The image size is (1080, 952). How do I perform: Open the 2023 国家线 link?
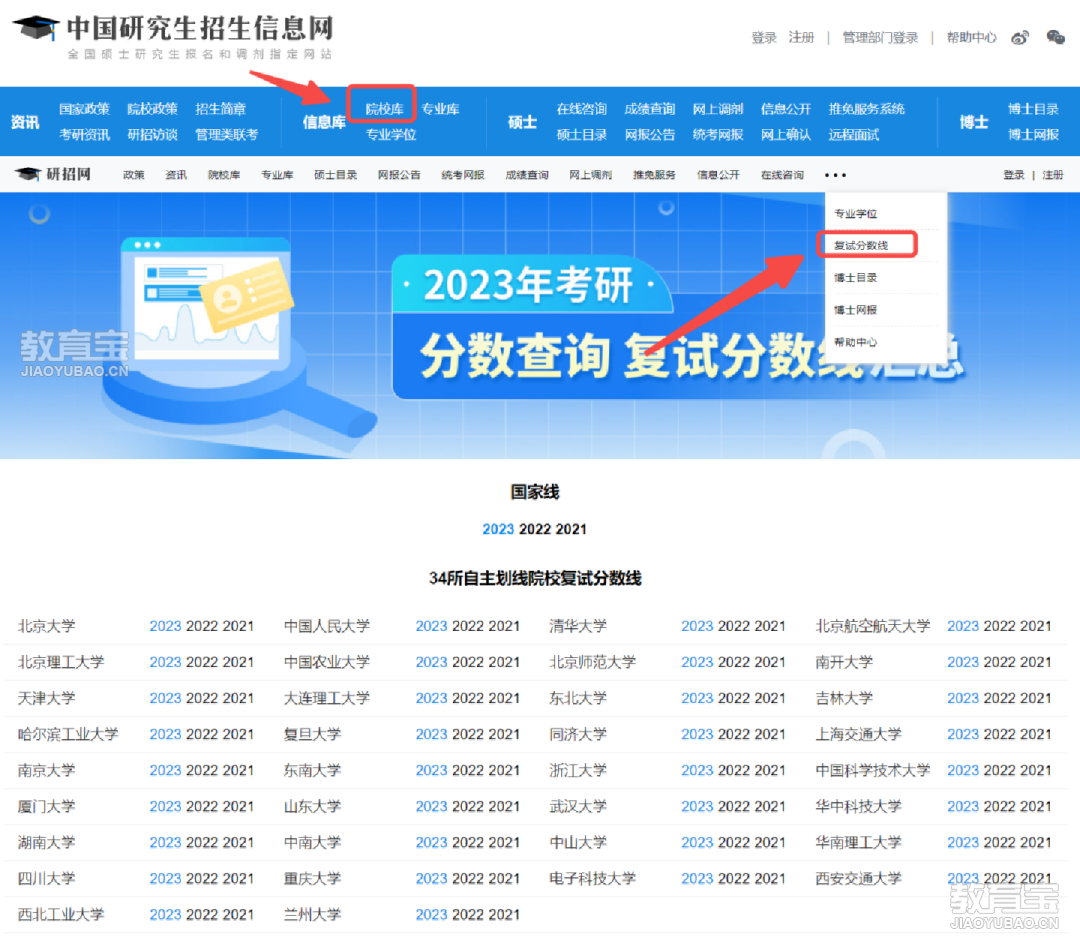[x=498, y=529]
